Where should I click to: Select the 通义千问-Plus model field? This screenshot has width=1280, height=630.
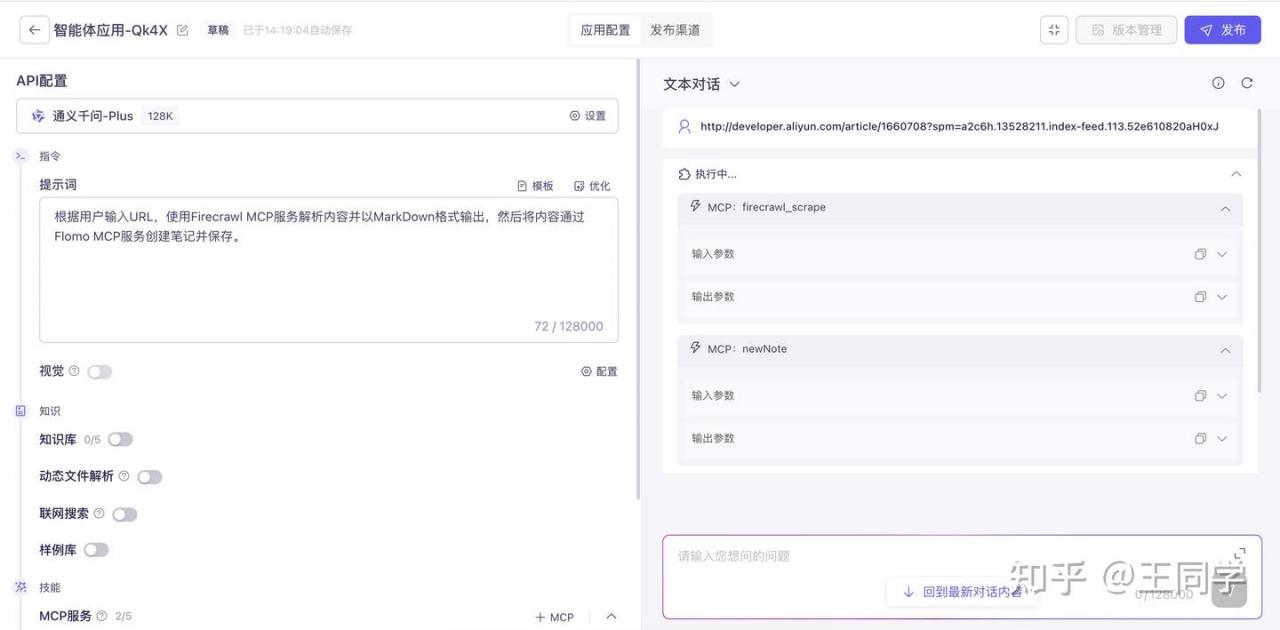317,116
